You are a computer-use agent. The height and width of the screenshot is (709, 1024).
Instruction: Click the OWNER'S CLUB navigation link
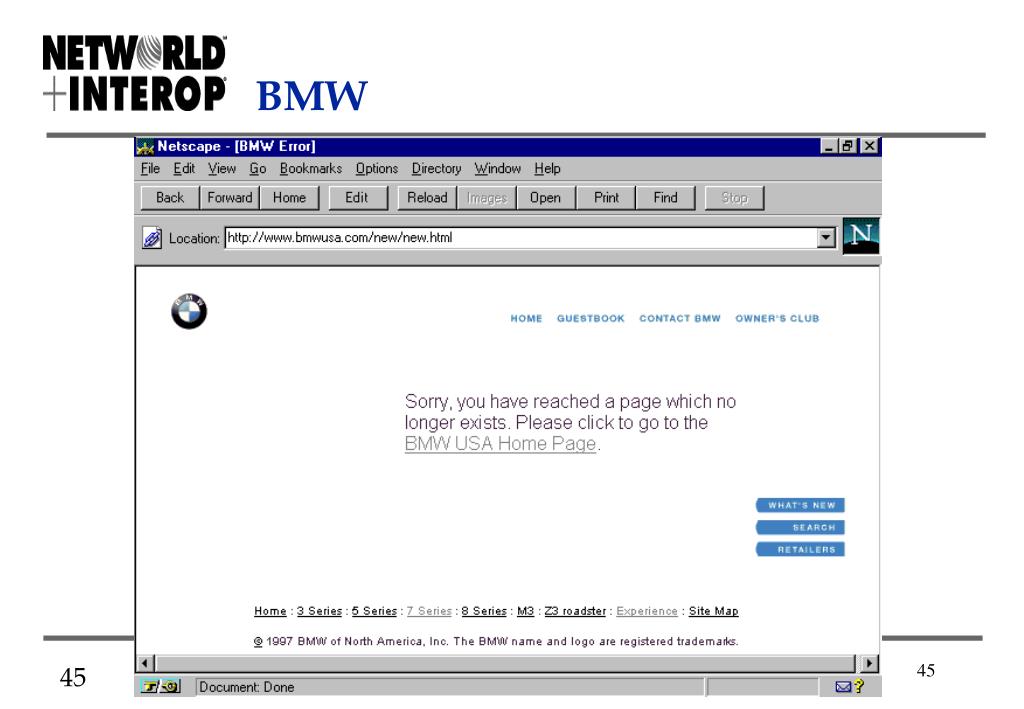[777, 319]
